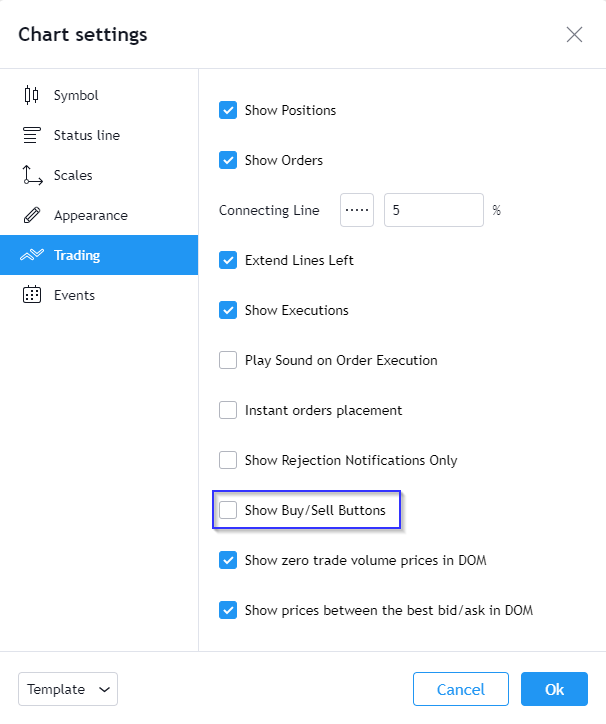Click the Template dropdown chevron arrow
The height and width of the screenshot is (724, 606).
click(x=105, y=689)
